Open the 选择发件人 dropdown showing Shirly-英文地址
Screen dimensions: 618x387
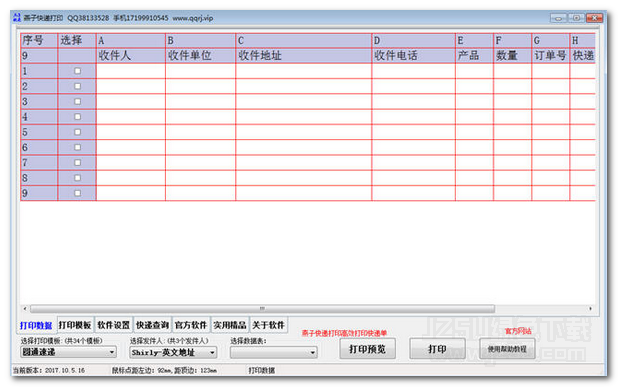173,352
